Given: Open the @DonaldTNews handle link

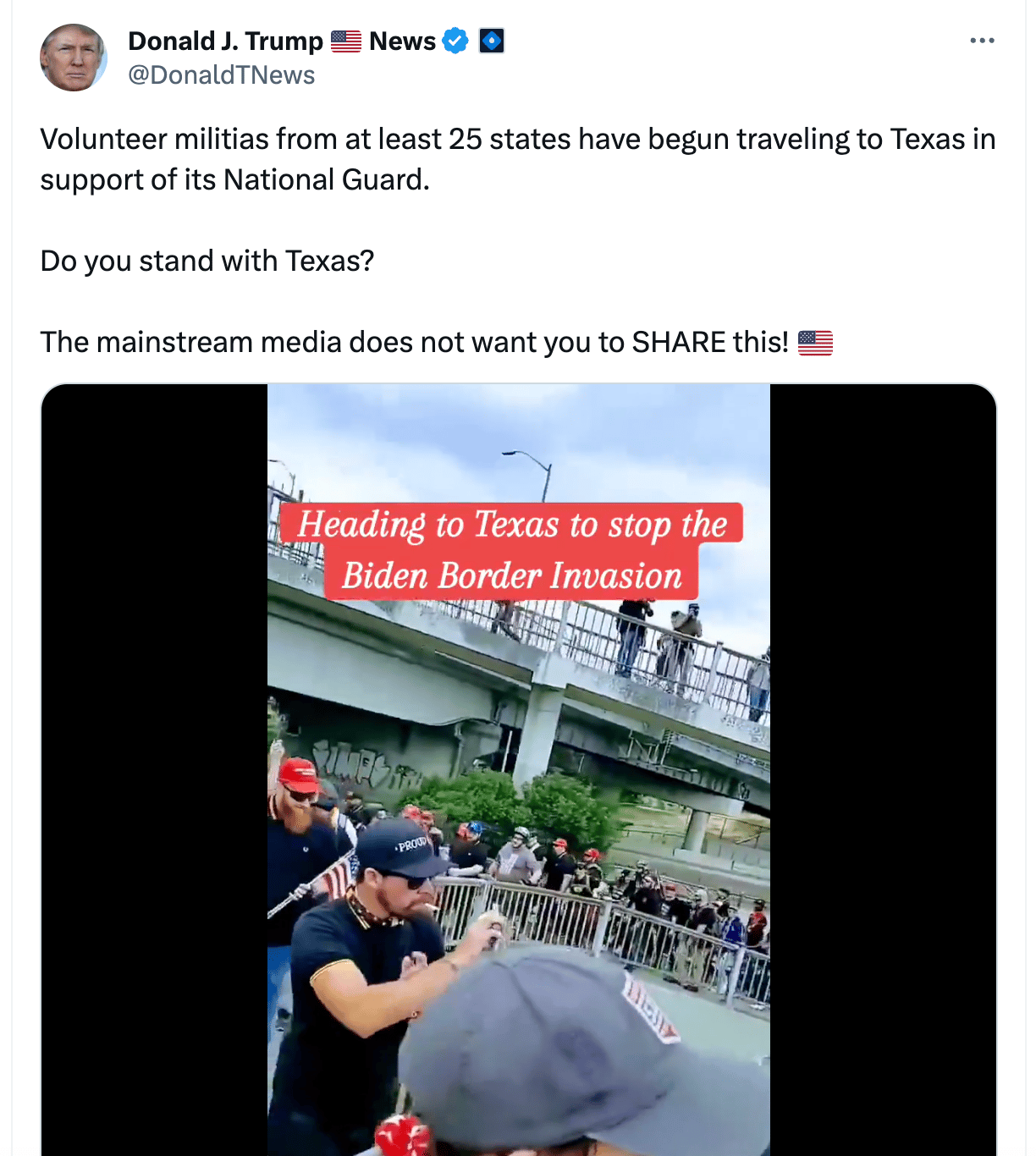Looking at the screenshot, I should [x=221, y=75].
